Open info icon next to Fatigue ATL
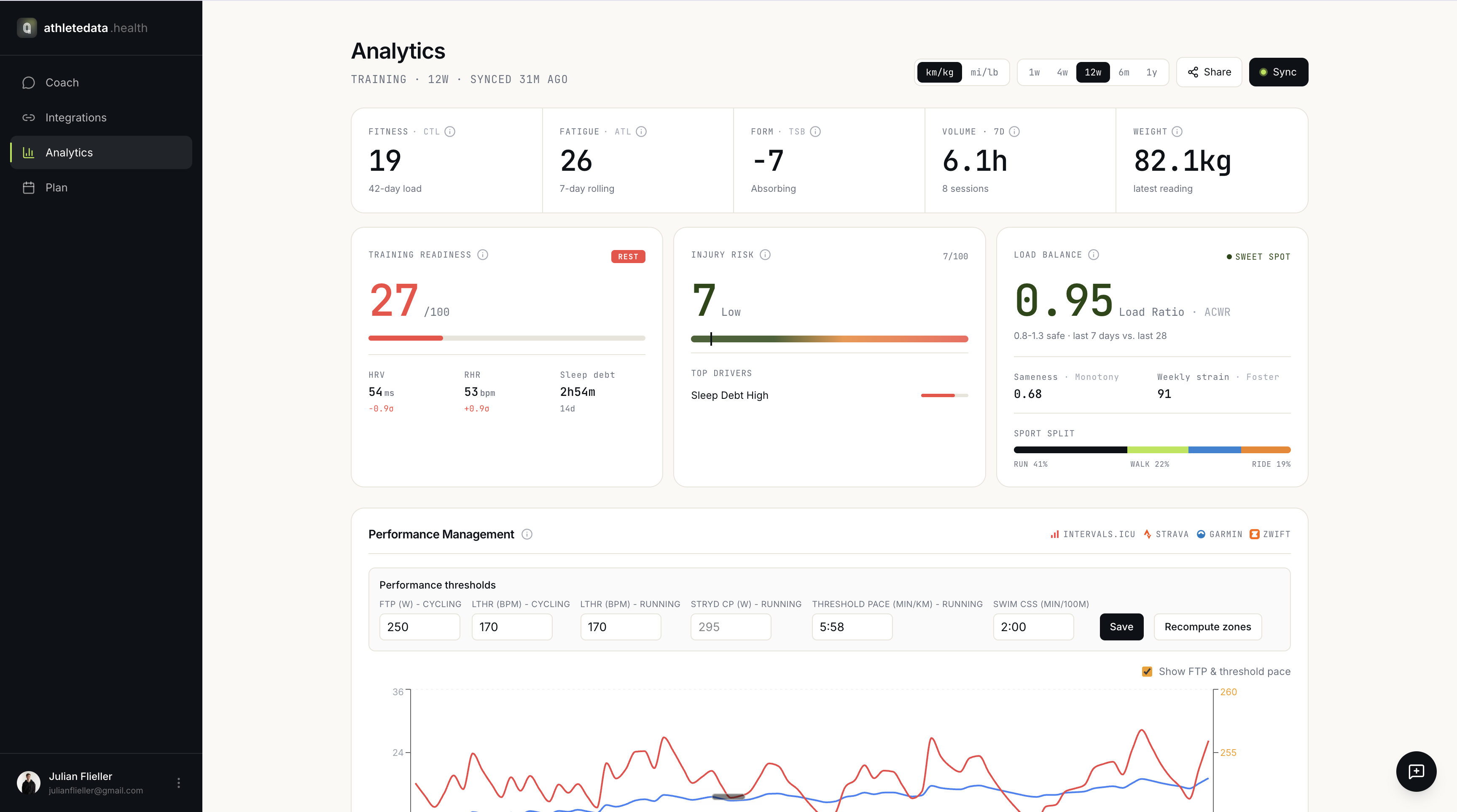This screenshot has width=1457, height=812. (641, 132)
